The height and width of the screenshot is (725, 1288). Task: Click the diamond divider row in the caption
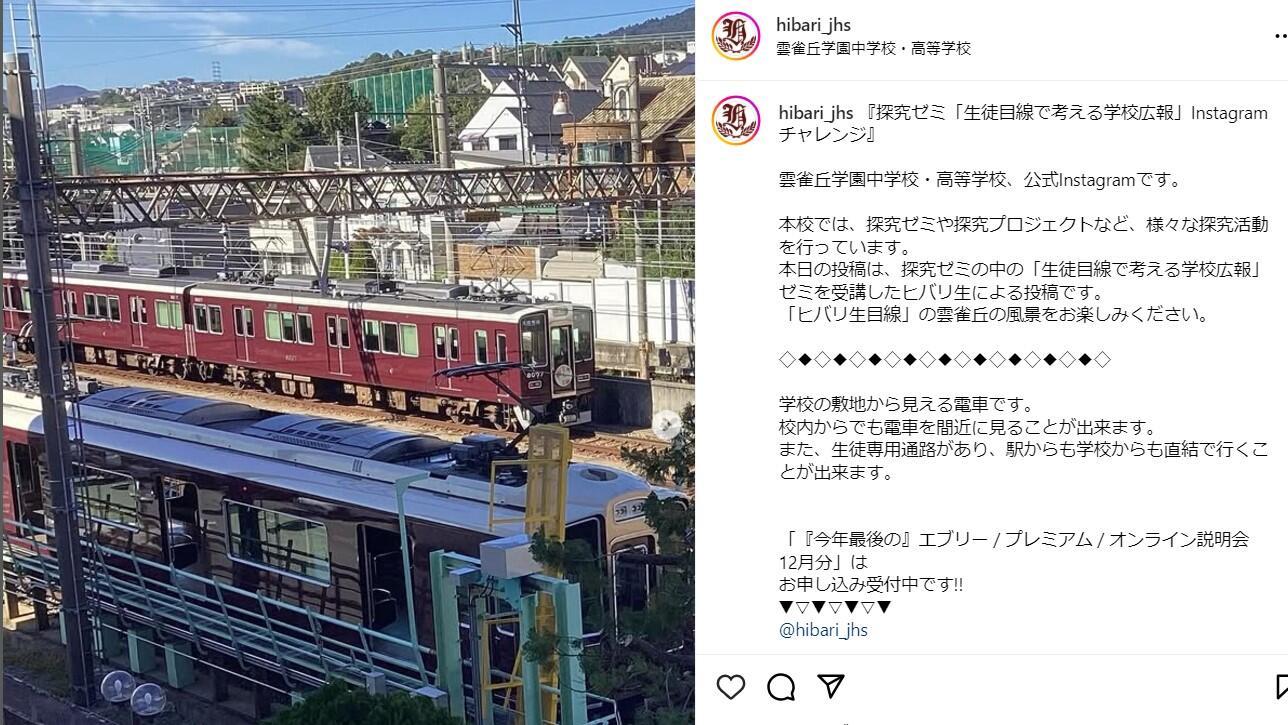945,359
